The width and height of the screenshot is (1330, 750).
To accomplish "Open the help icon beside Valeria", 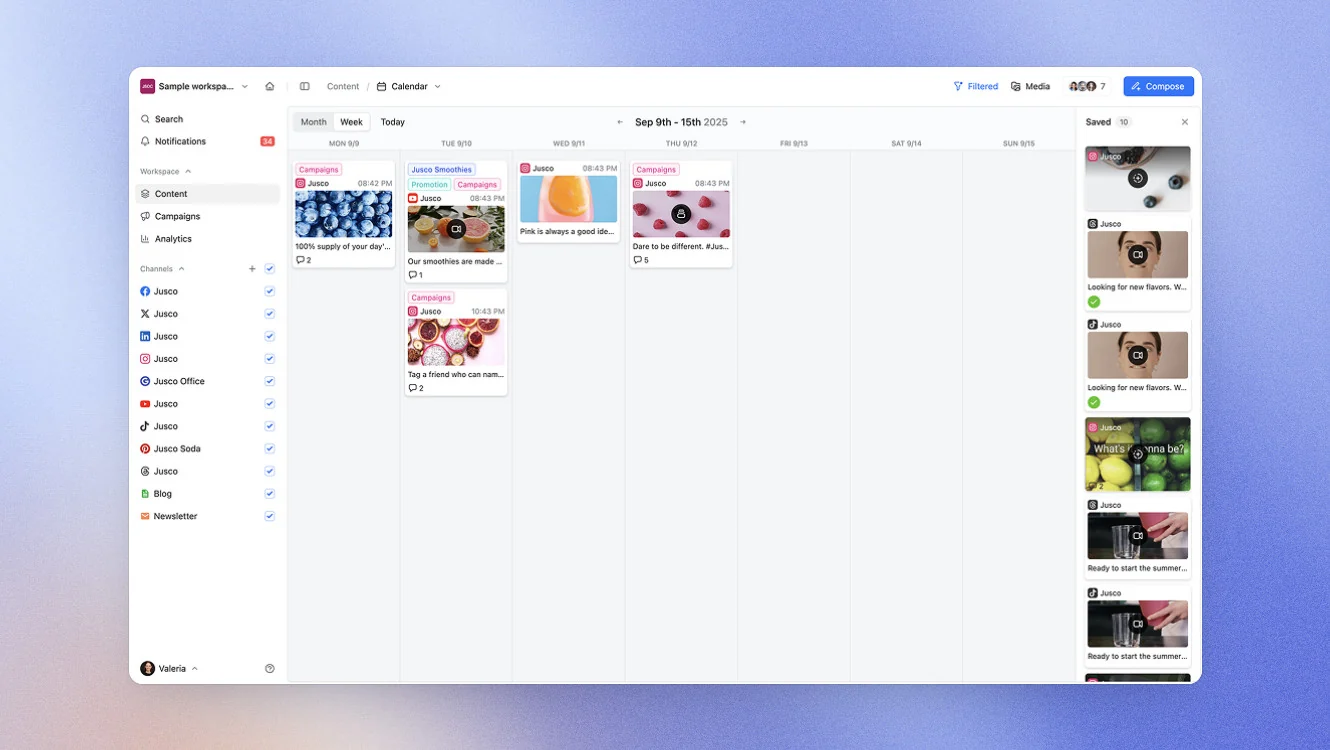I will [270, 668].
